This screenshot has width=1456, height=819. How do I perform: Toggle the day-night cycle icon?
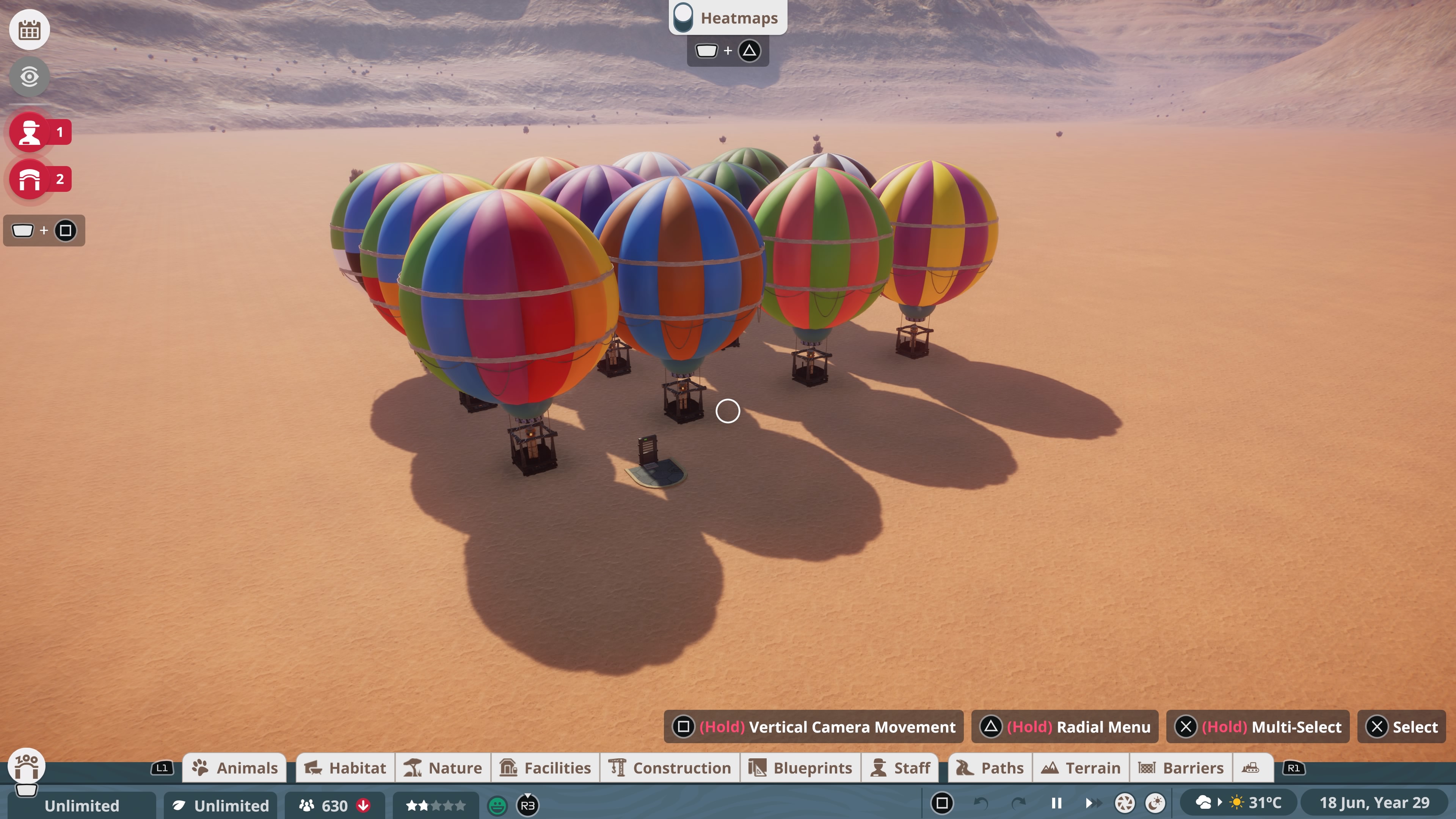1155,803
